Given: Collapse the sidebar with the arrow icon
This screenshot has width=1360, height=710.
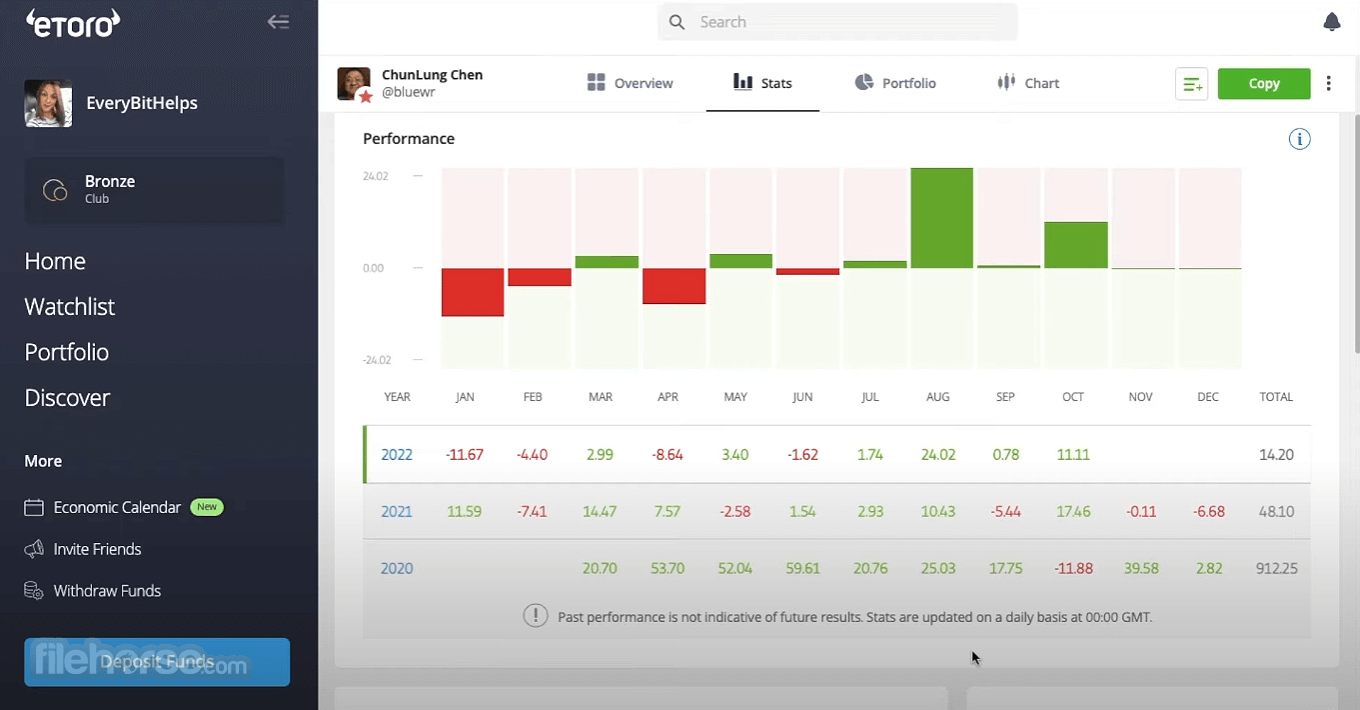Looking at the screenshot, I should click(278, 22).
